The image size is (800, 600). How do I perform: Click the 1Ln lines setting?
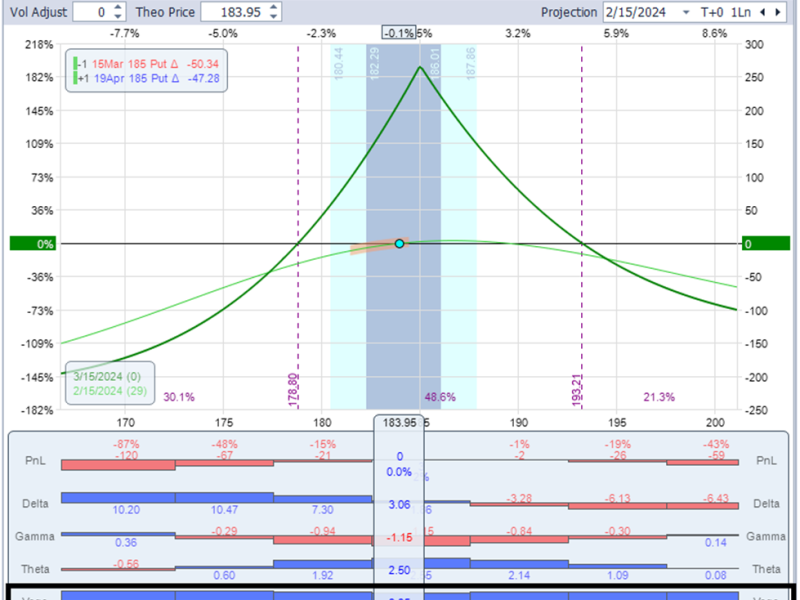coord(742,12)
